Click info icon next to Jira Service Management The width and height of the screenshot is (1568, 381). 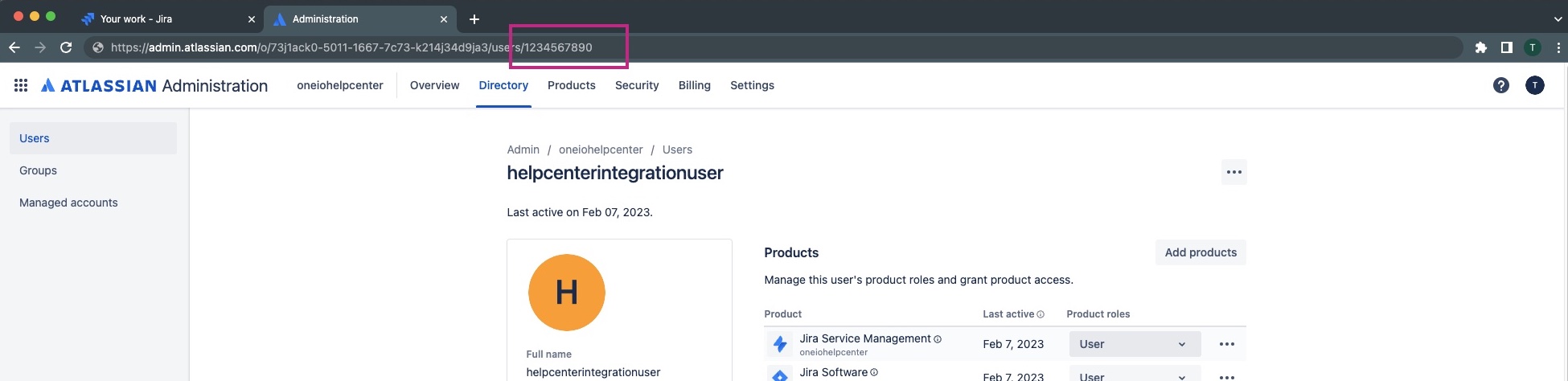(x=938, y=339)
